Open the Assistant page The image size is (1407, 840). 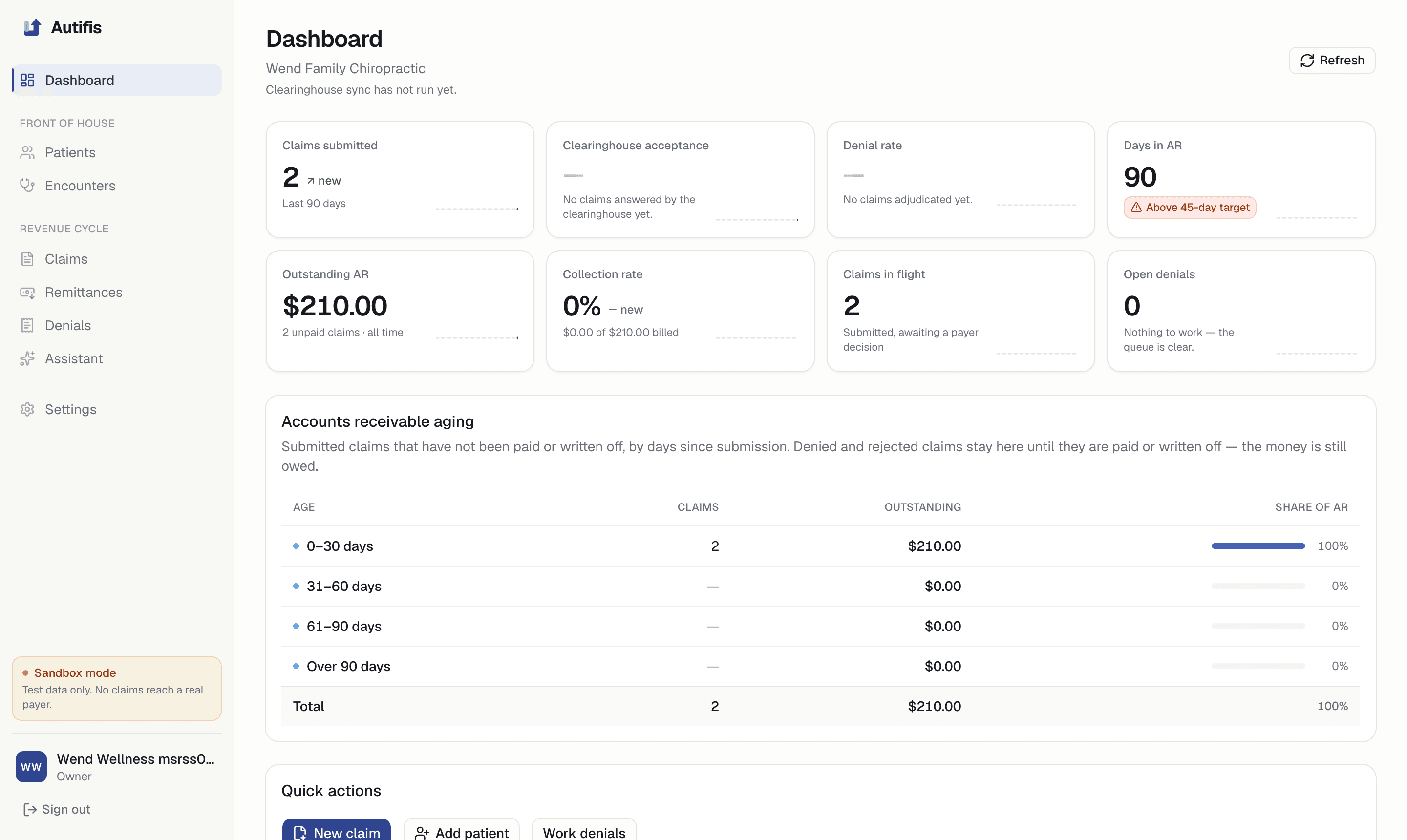(x=116, y=358)
